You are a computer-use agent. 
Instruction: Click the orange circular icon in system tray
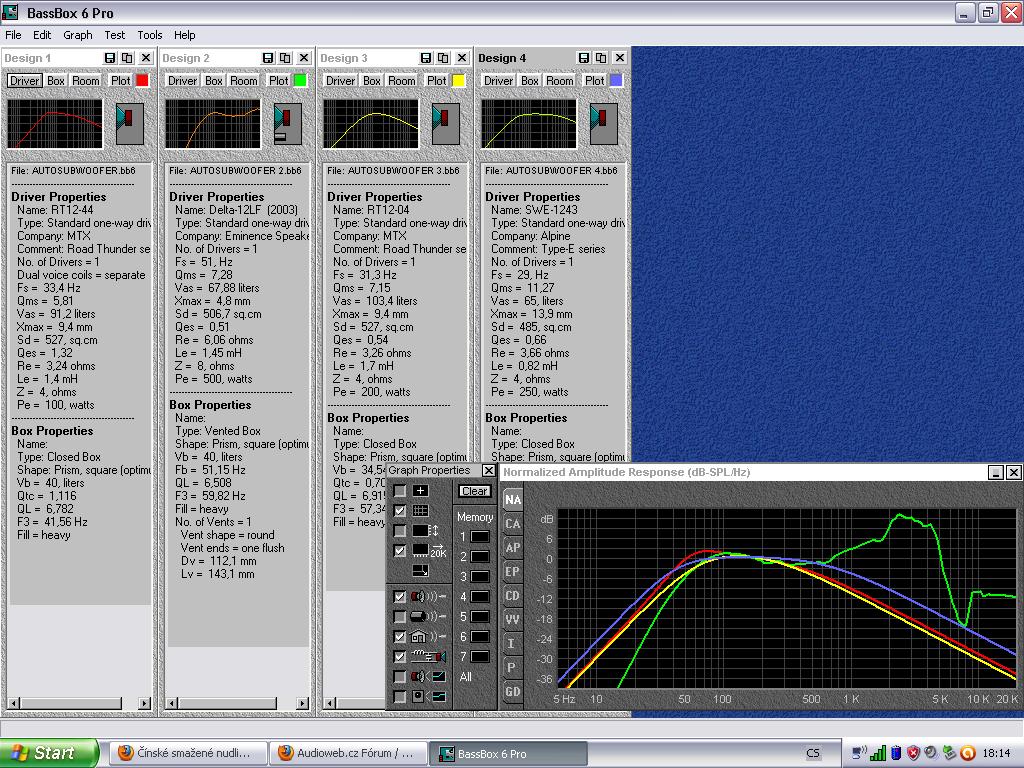(x=967, y=753)
